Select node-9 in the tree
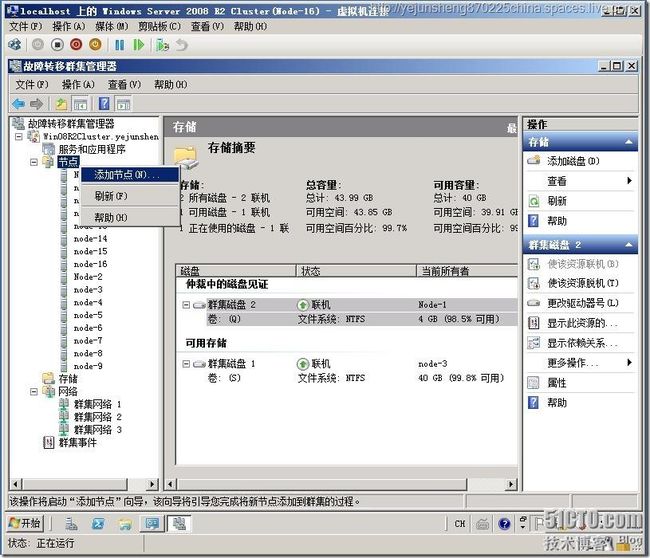 88,366
